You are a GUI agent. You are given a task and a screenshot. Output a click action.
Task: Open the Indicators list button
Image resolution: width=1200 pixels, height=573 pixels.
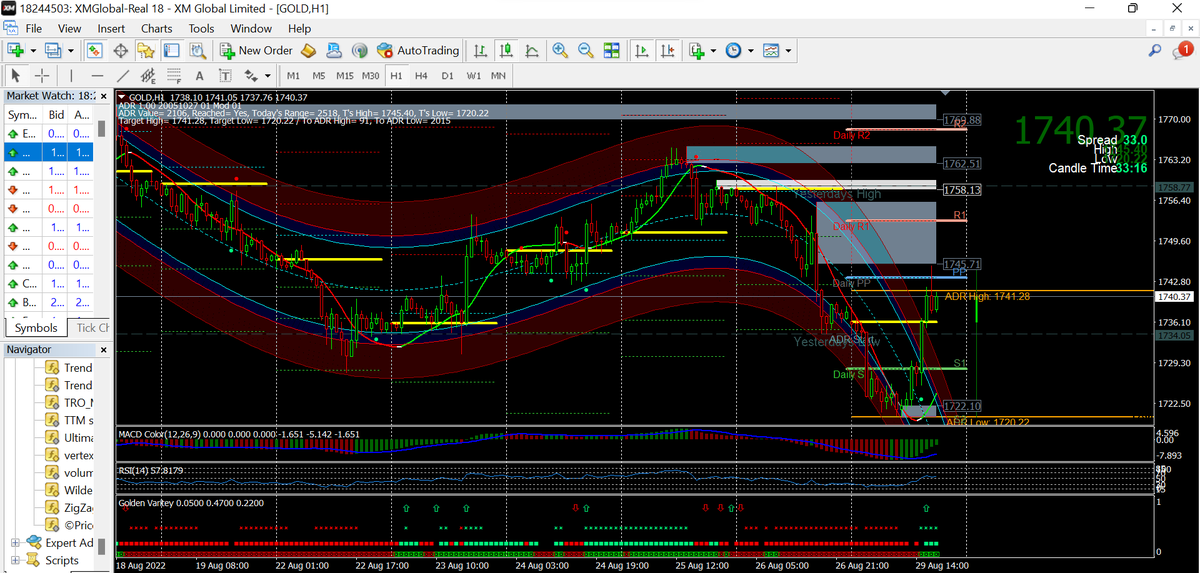tap(696, 50)
